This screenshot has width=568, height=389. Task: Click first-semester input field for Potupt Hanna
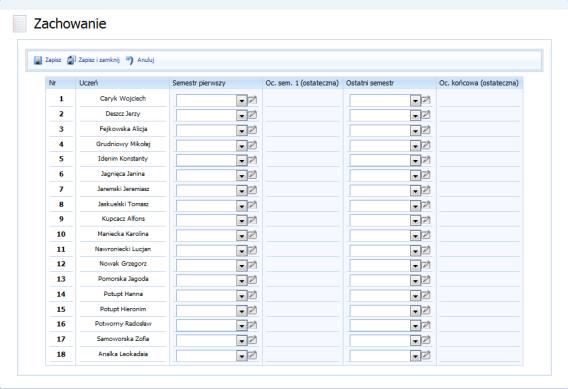click(206, 296)
